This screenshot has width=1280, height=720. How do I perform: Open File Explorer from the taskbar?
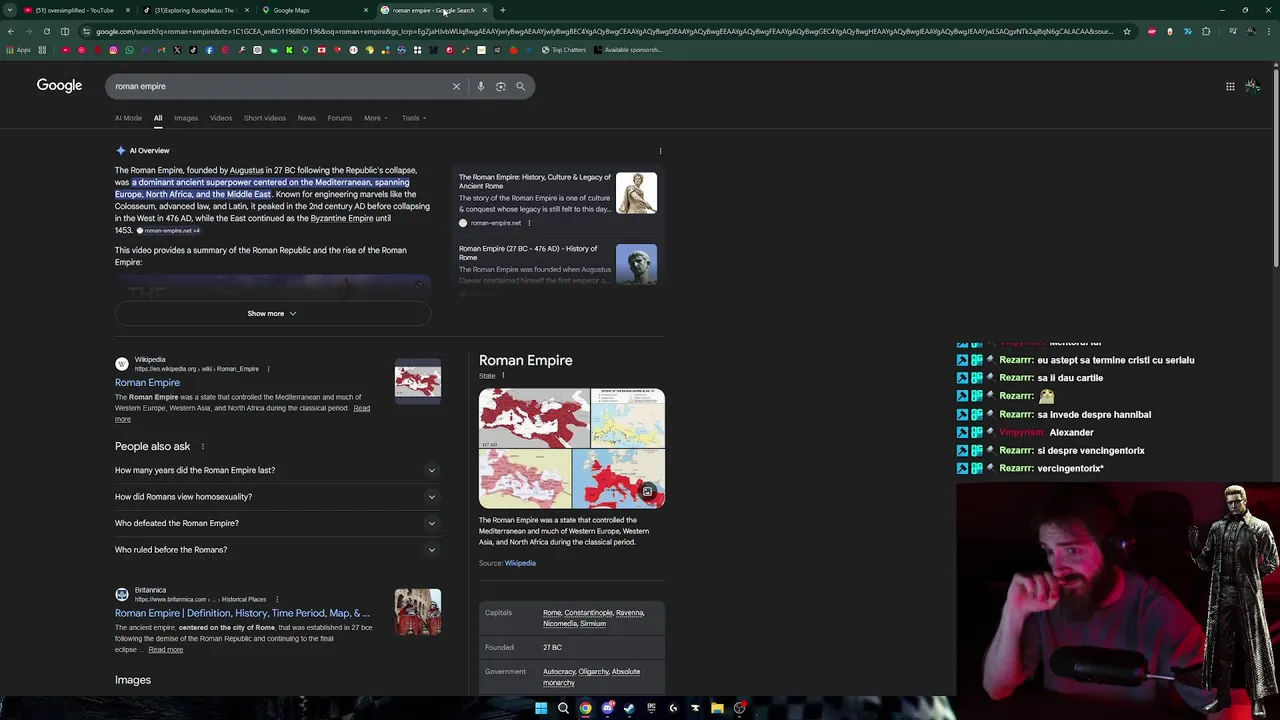click(x=717, y=708)
